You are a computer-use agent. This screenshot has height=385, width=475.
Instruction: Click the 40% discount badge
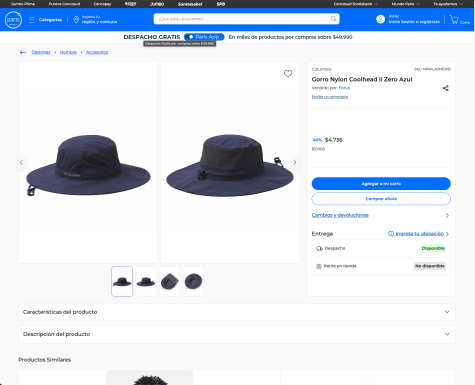317,140
